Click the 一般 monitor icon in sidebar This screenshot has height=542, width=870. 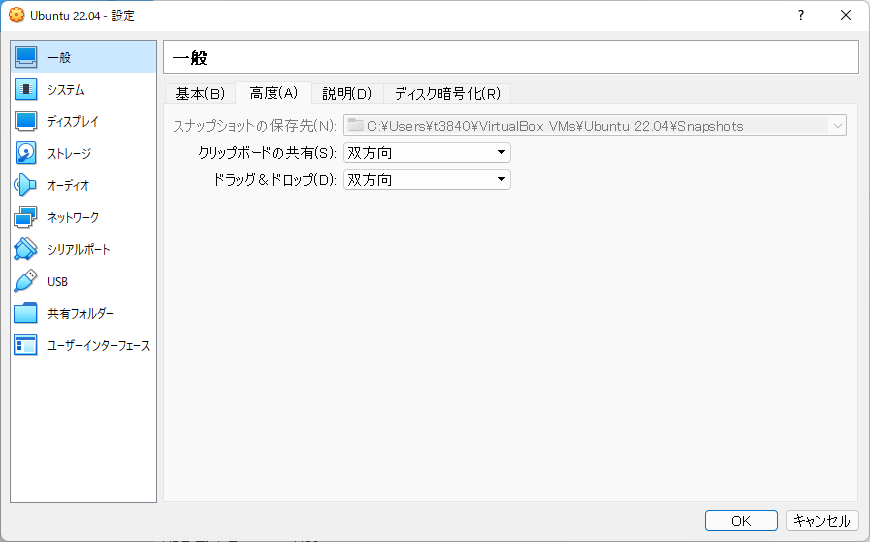[26, 57]
